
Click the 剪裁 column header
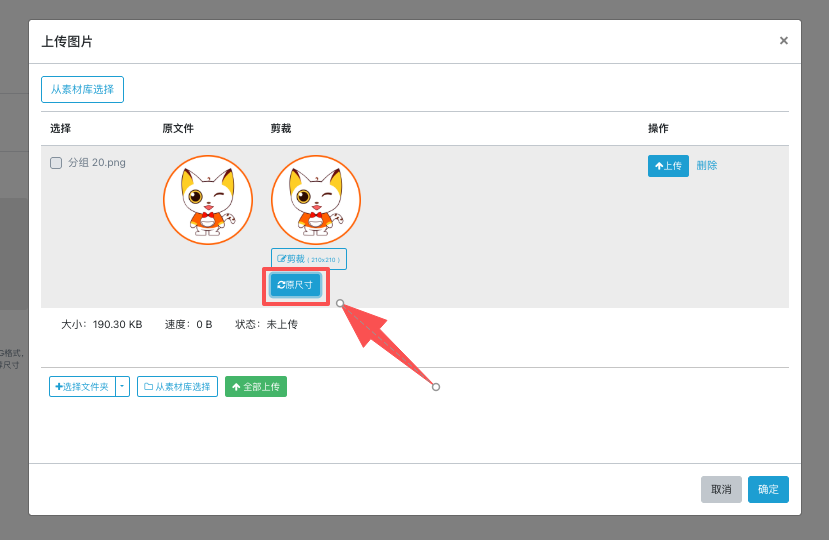tap(281, 129)
